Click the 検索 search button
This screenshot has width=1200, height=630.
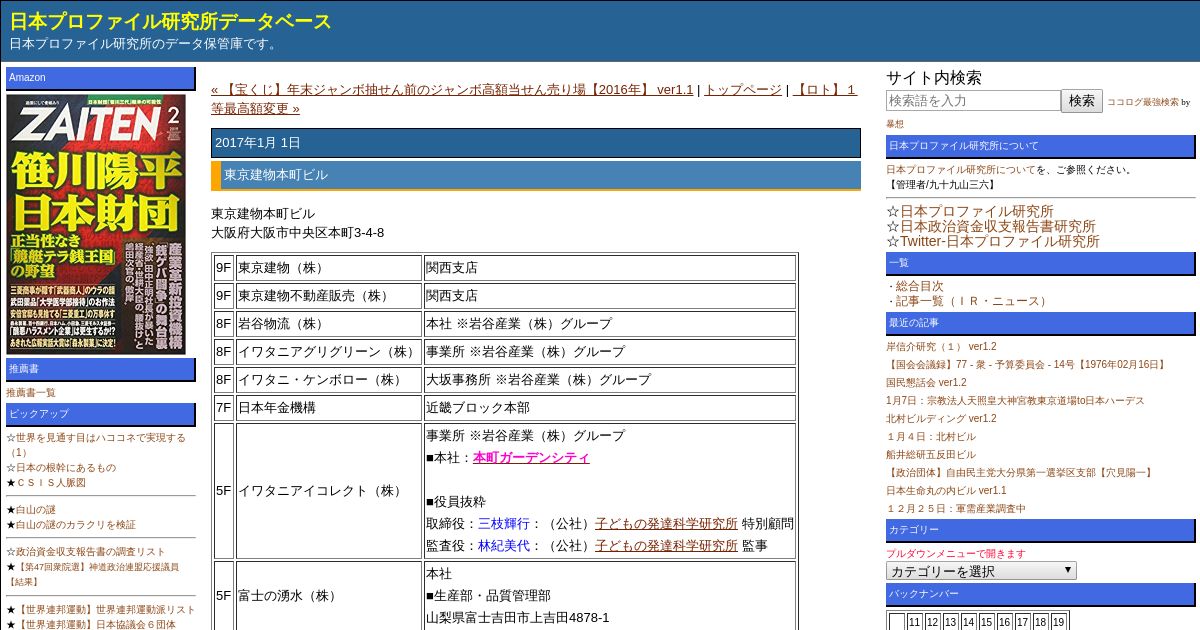(x=1082, y=101)
